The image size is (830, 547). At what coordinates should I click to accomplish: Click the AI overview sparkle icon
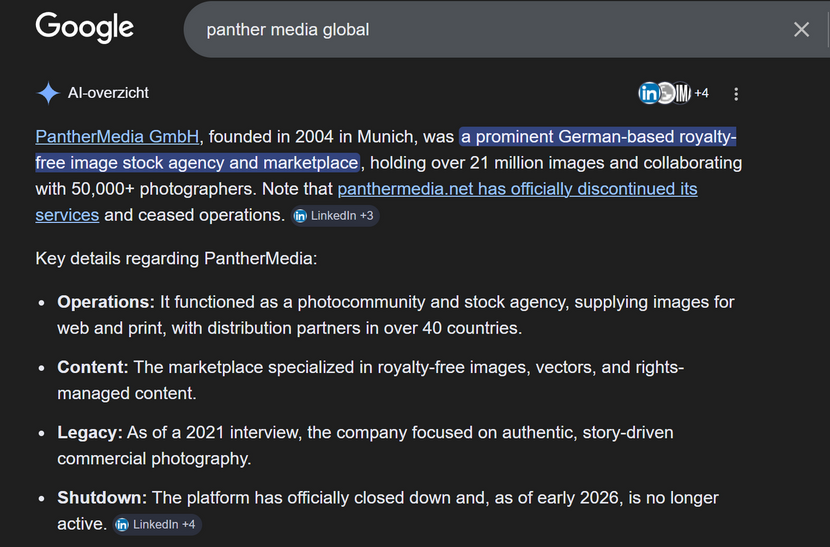coord(48,93)
